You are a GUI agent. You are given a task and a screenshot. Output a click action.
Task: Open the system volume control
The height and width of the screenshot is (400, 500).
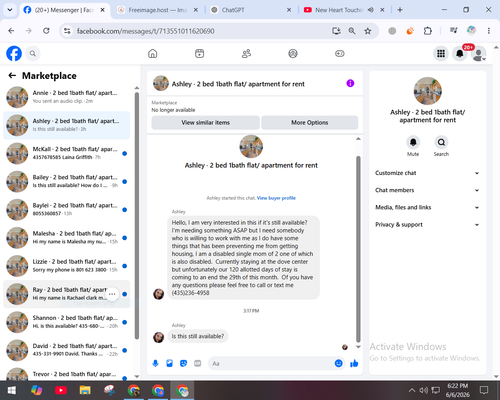pos(423,390)
